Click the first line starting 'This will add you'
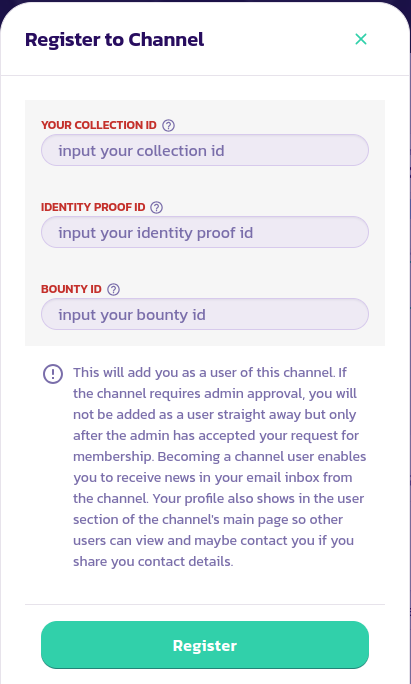This screenshot has height=684, width=411. click(210, 373)
